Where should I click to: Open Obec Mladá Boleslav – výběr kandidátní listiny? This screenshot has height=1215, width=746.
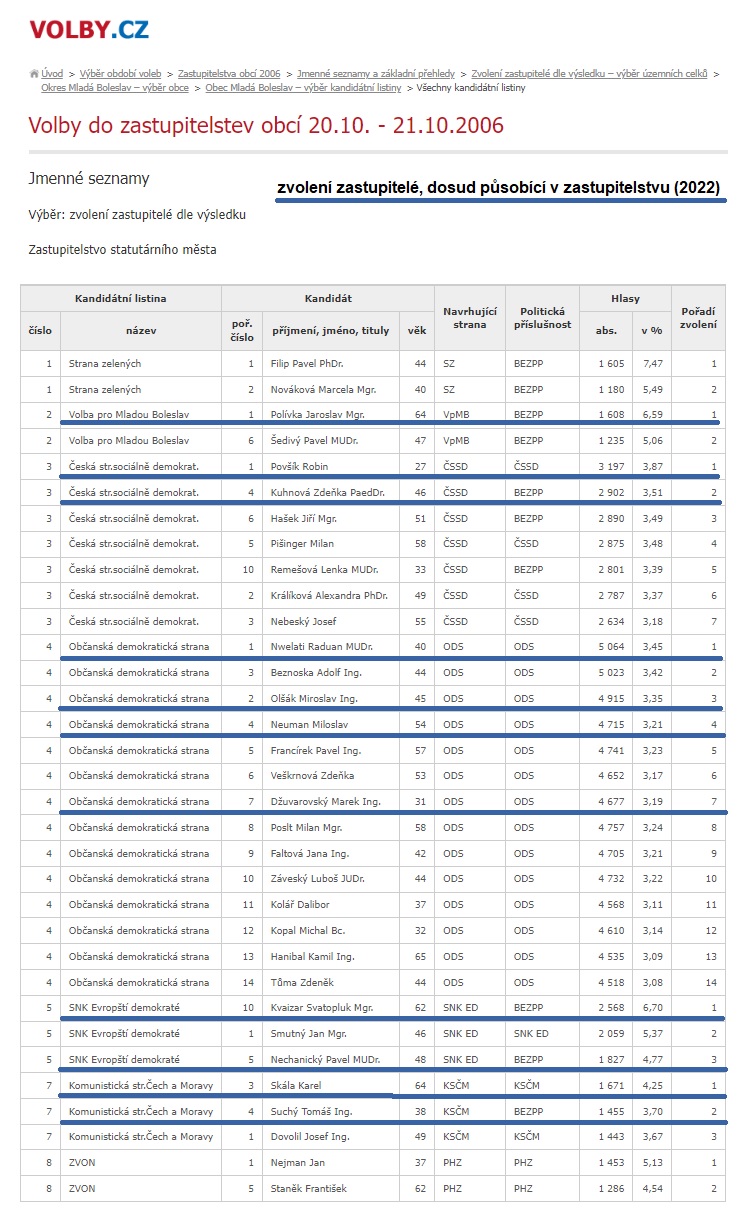coord(303,88)
